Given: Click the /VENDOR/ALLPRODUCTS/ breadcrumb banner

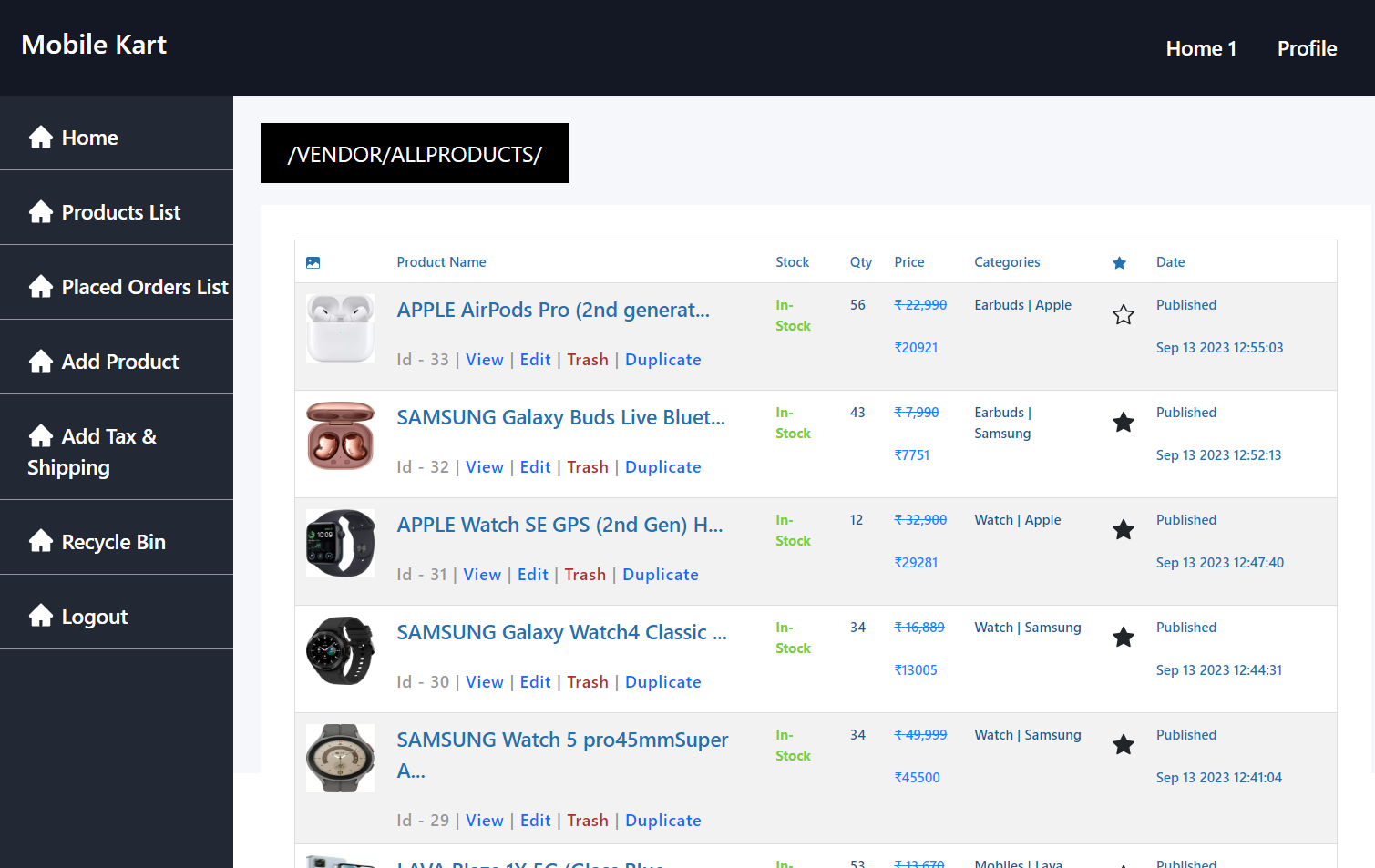Looking at the screenshot, I should pyautogui.click(x=415, y=153).
